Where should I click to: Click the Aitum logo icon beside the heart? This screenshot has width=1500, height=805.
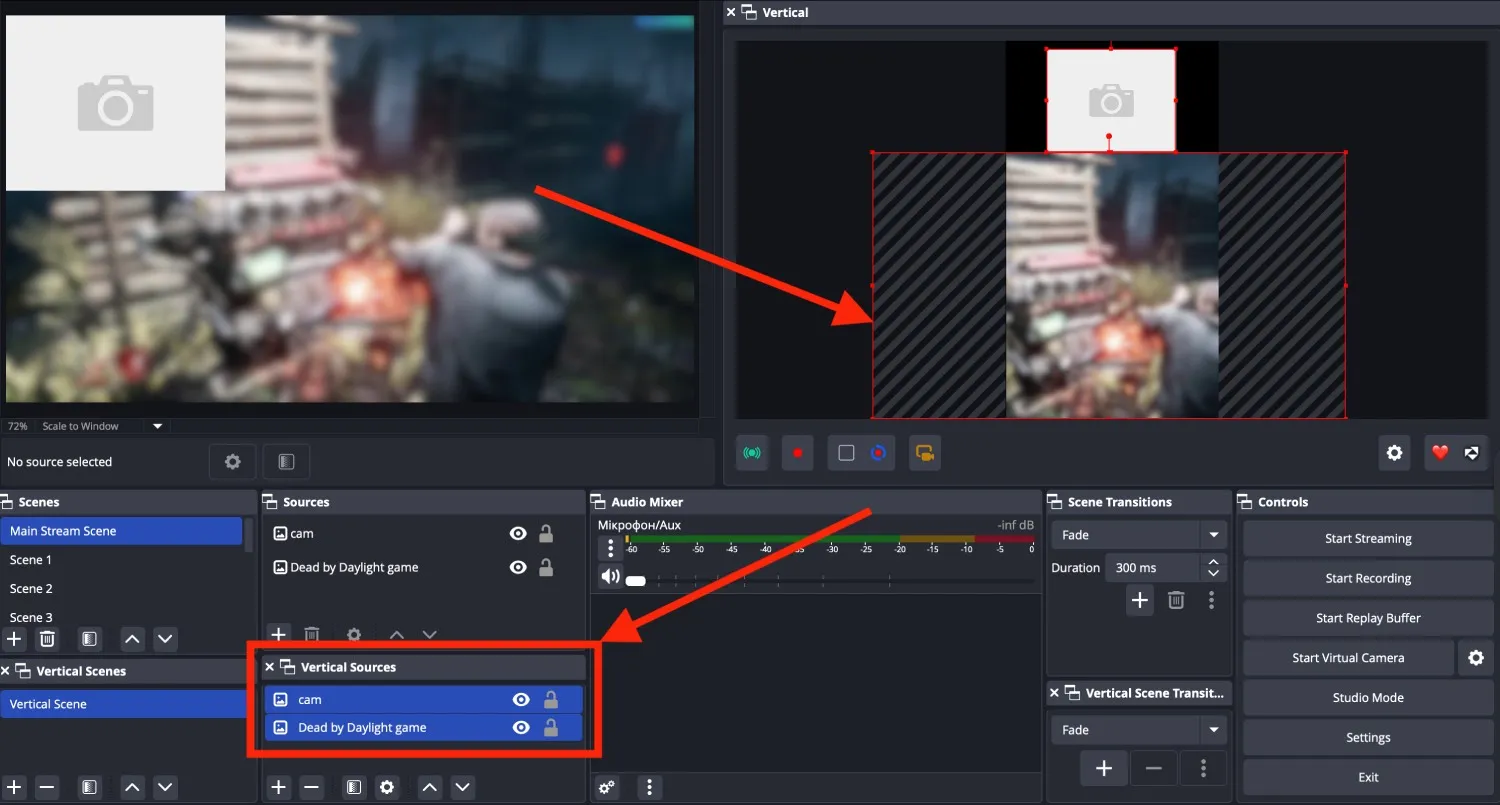(x=1471, y=453)
